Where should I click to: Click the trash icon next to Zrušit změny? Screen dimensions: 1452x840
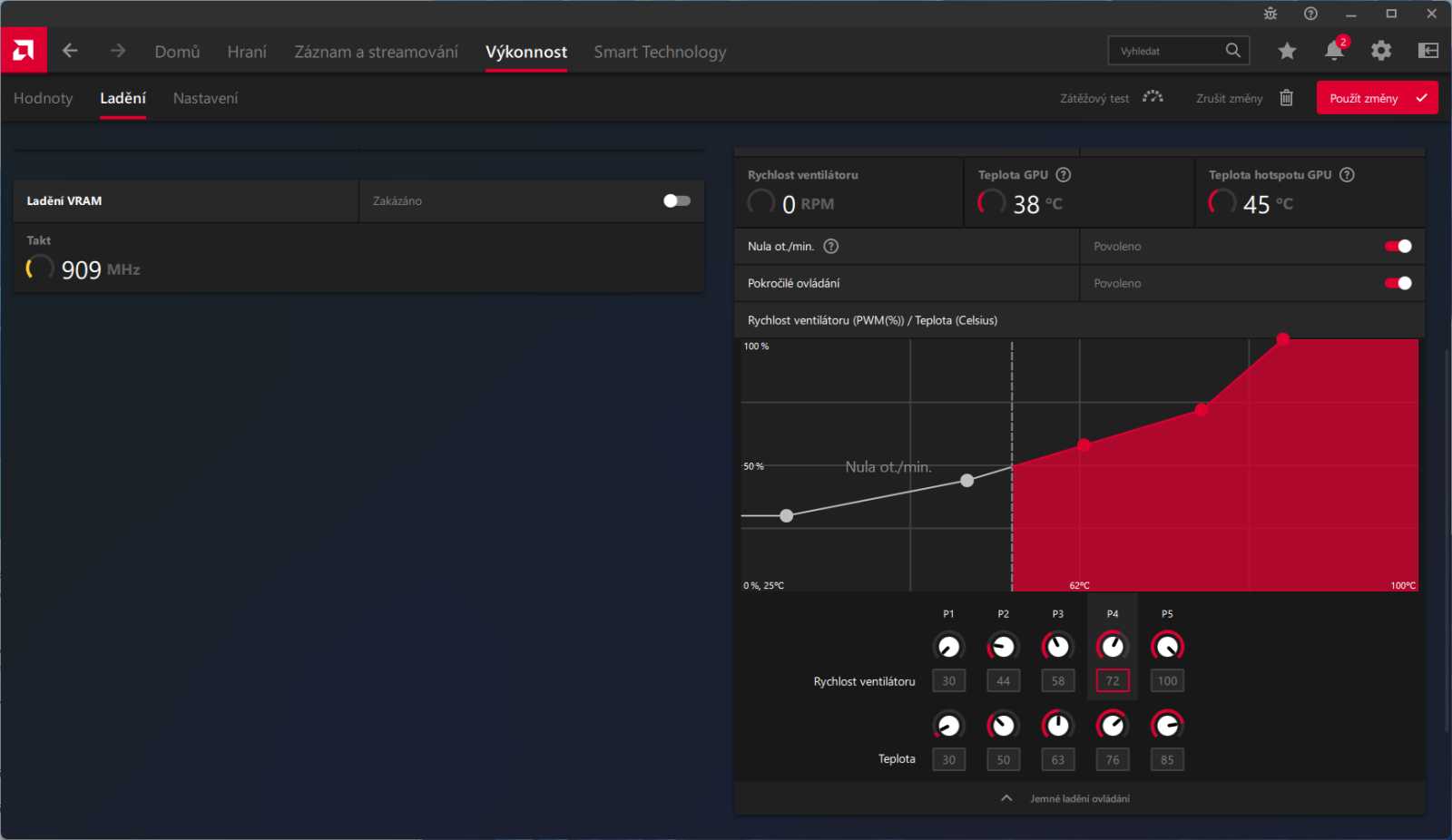coord(1286,98)
